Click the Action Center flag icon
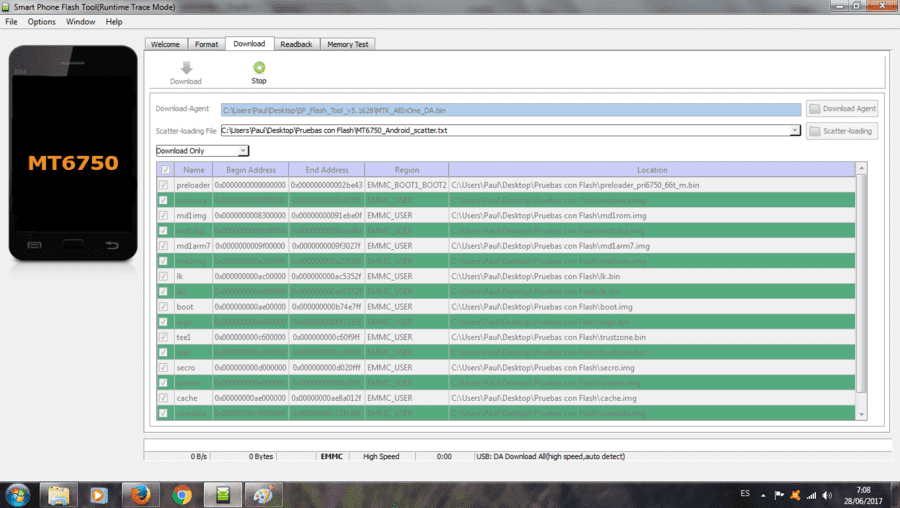The width and height of the screenshot is (900, 508). [x=779, y=495]
